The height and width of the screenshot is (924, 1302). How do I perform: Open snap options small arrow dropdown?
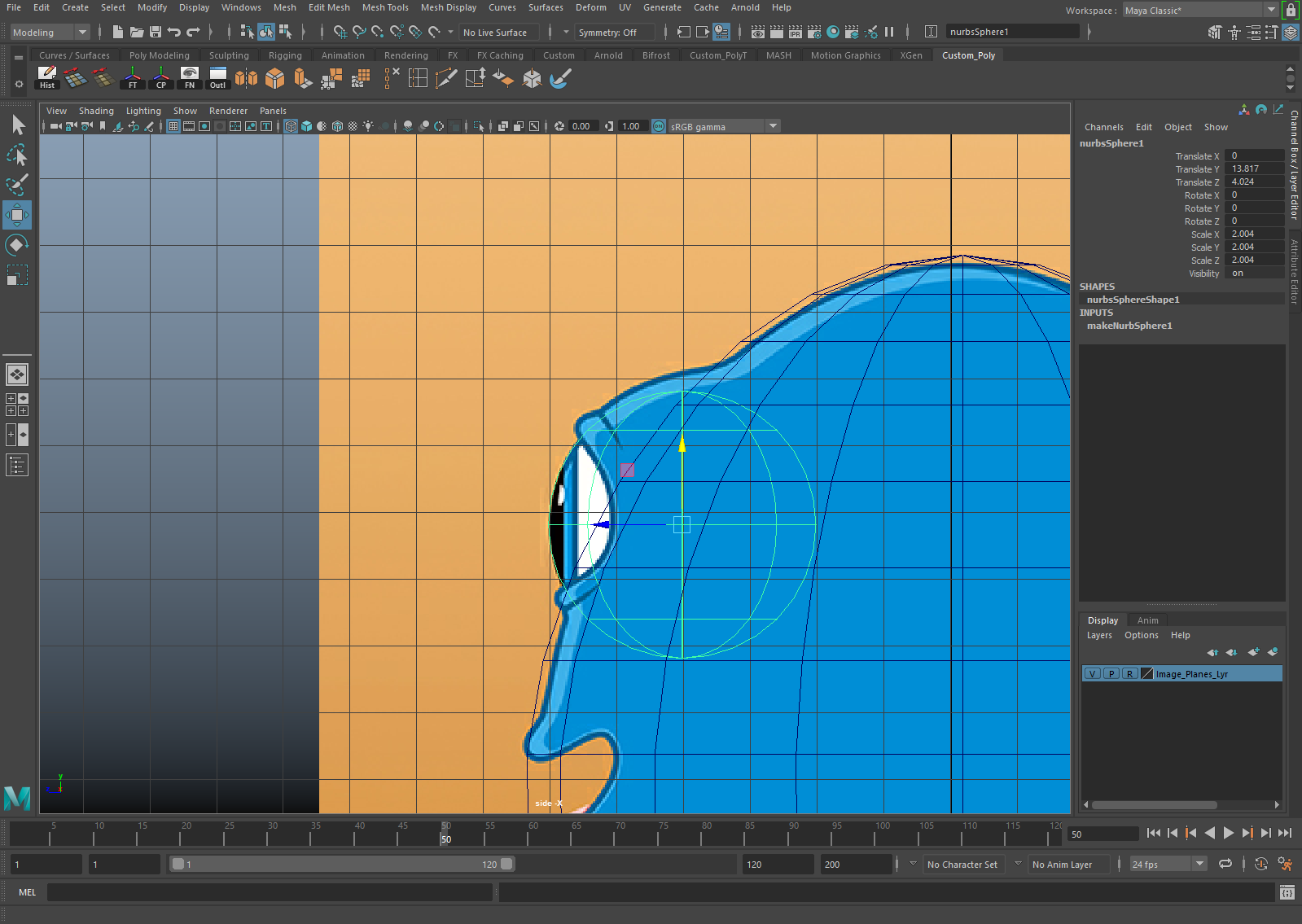click(x=450, y=32)
